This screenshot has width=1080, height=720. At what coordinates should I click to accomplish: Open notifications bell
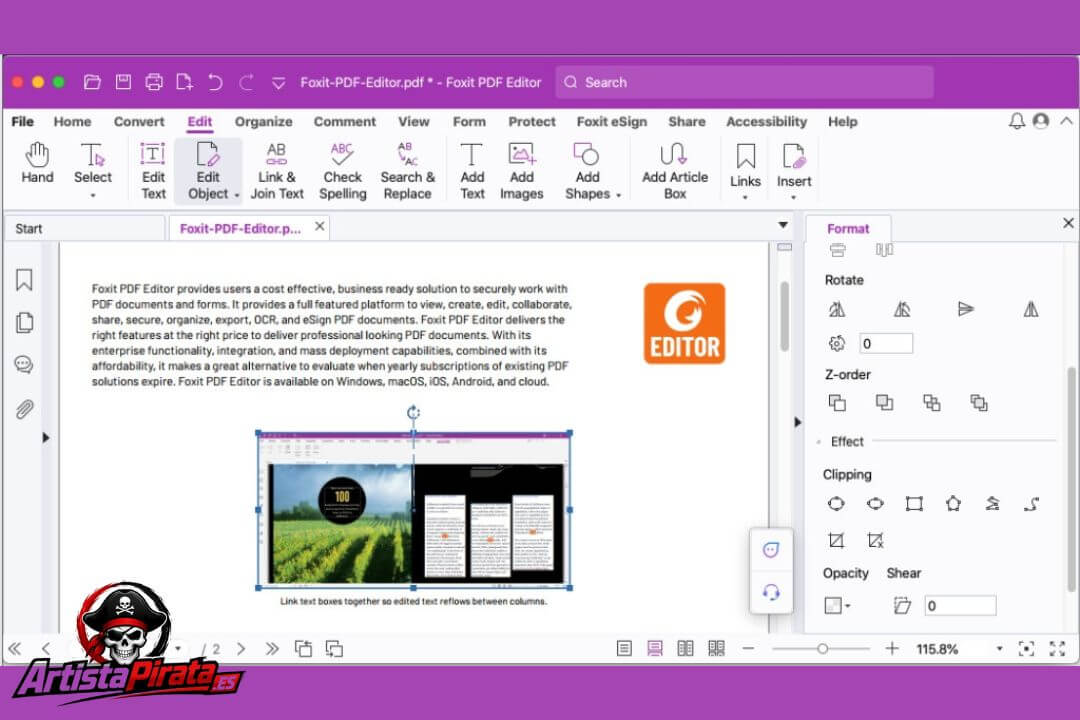(1017, 121)
